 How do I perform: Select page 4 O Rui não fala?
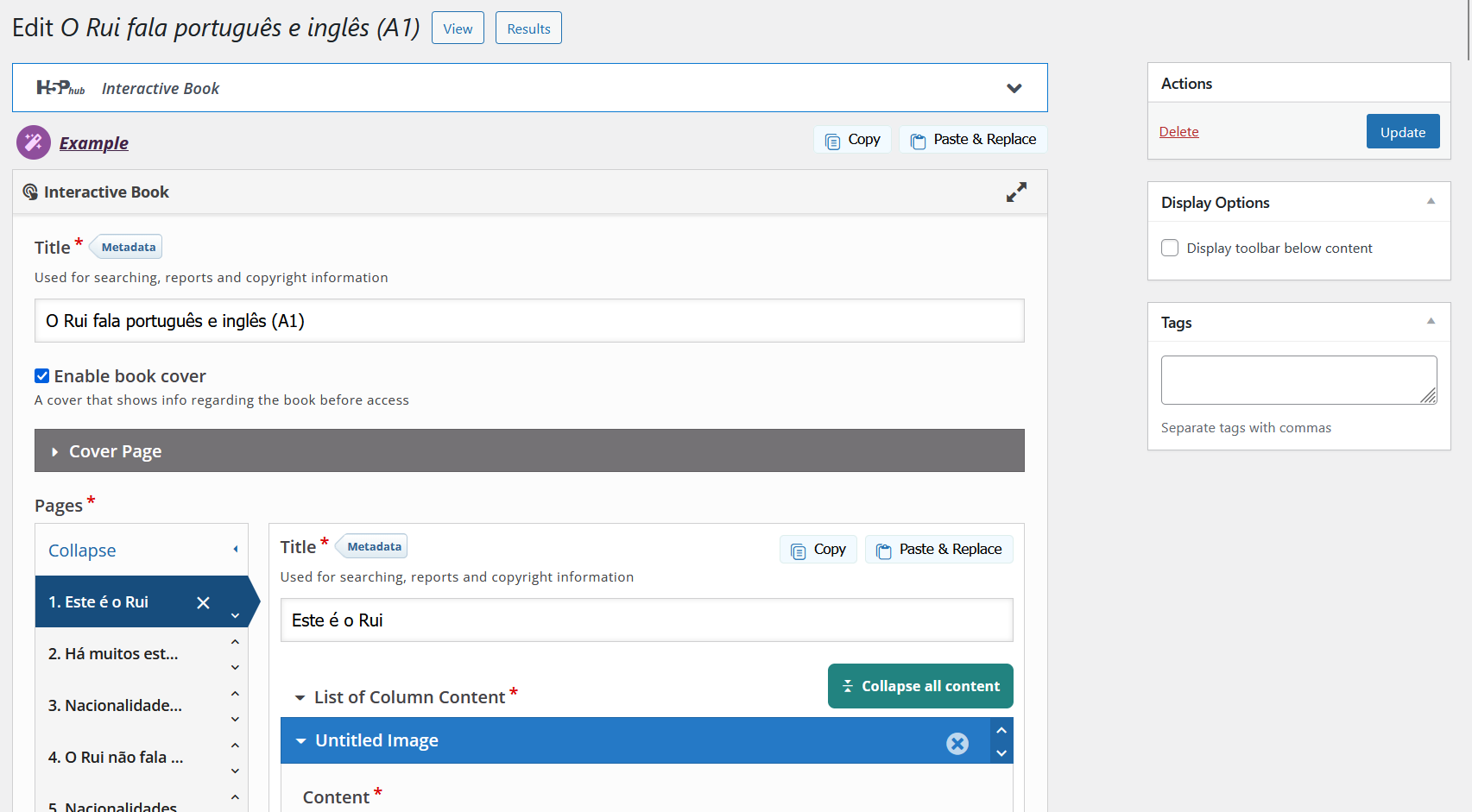(x=116, y=758)
